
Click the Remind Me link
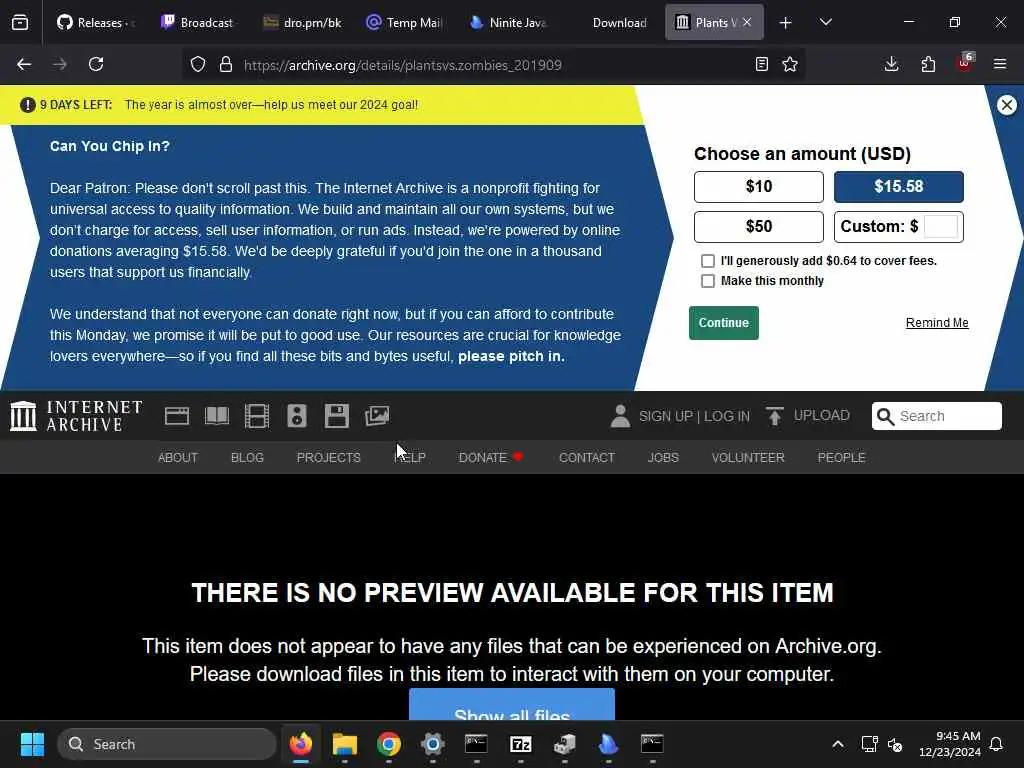click(936, 323)
